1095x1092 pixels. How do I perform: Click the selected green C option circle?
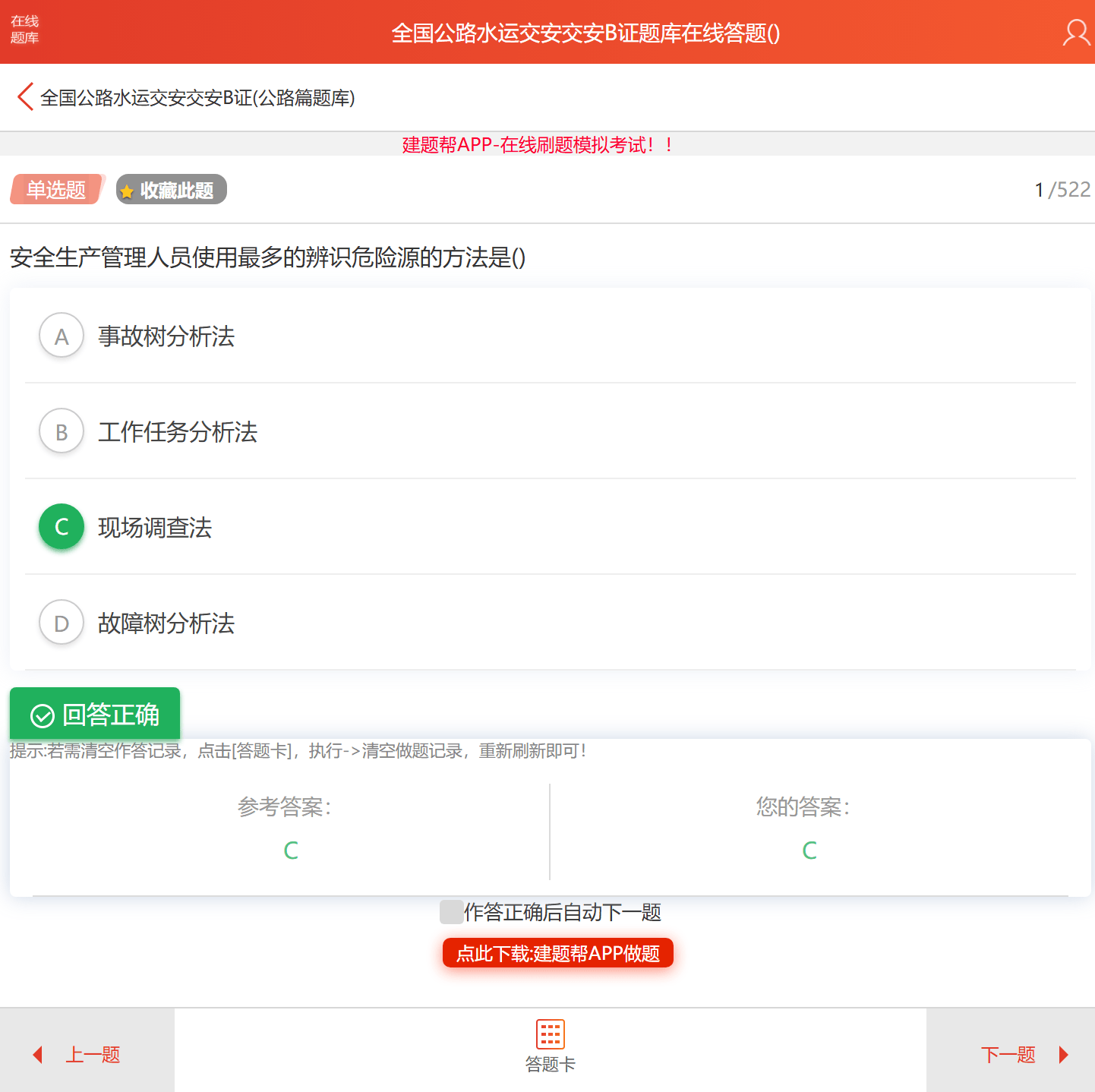pyautogui.click(x=61, y=526)
